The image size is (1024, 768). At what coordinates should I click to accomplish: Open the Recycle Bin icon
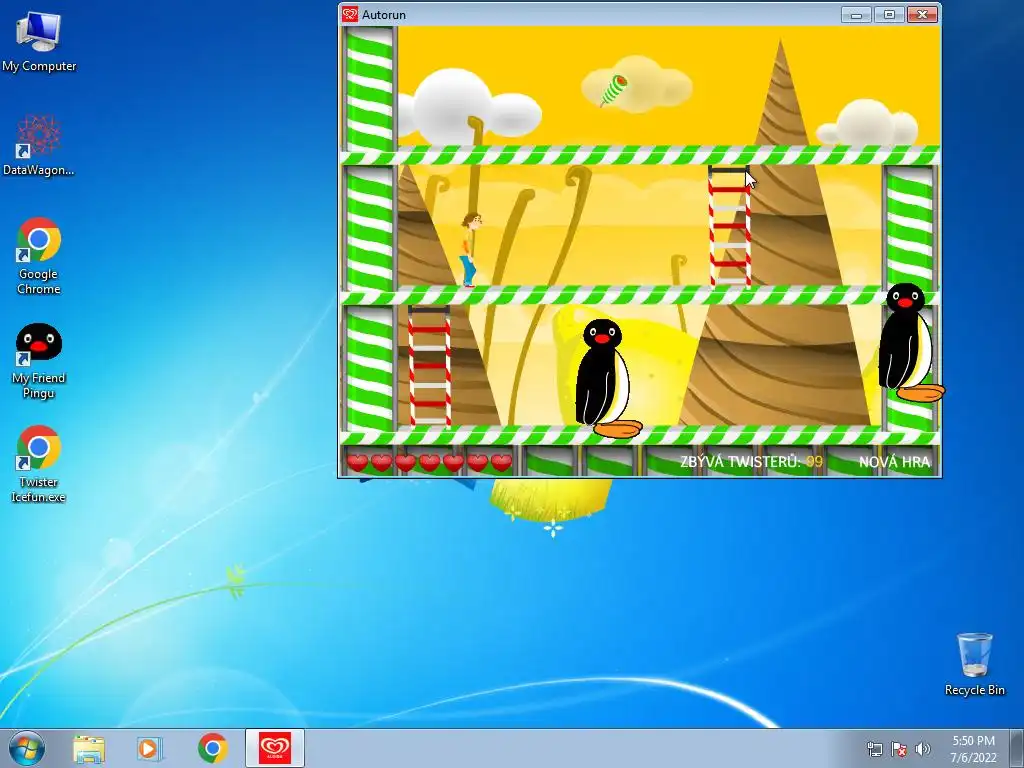(974, 664)
